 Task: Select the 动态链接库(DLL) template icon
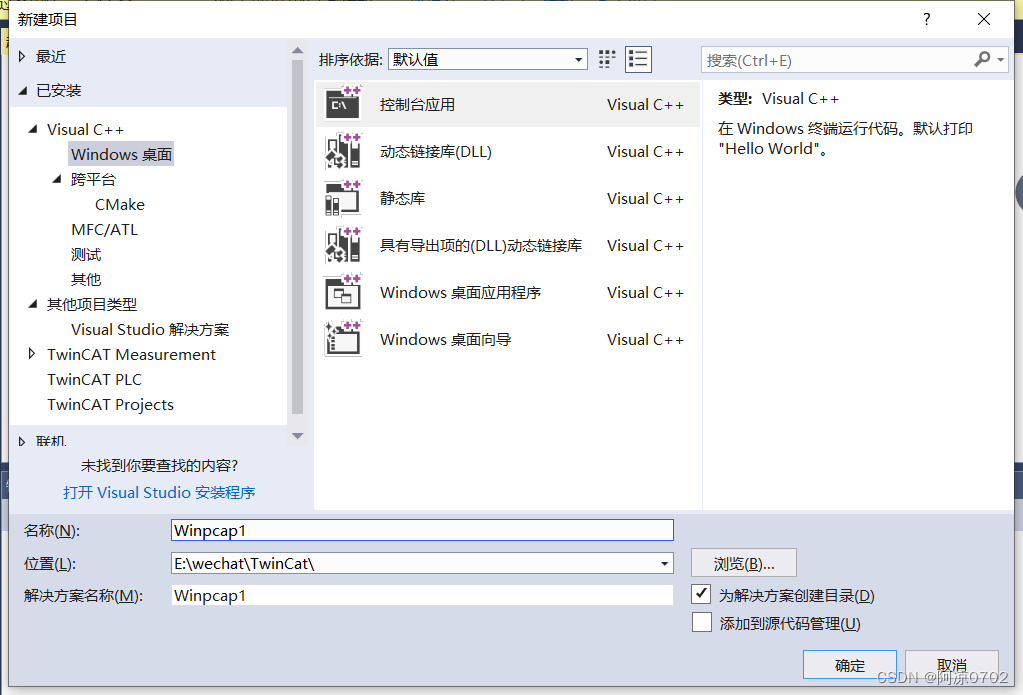(343, 151)
